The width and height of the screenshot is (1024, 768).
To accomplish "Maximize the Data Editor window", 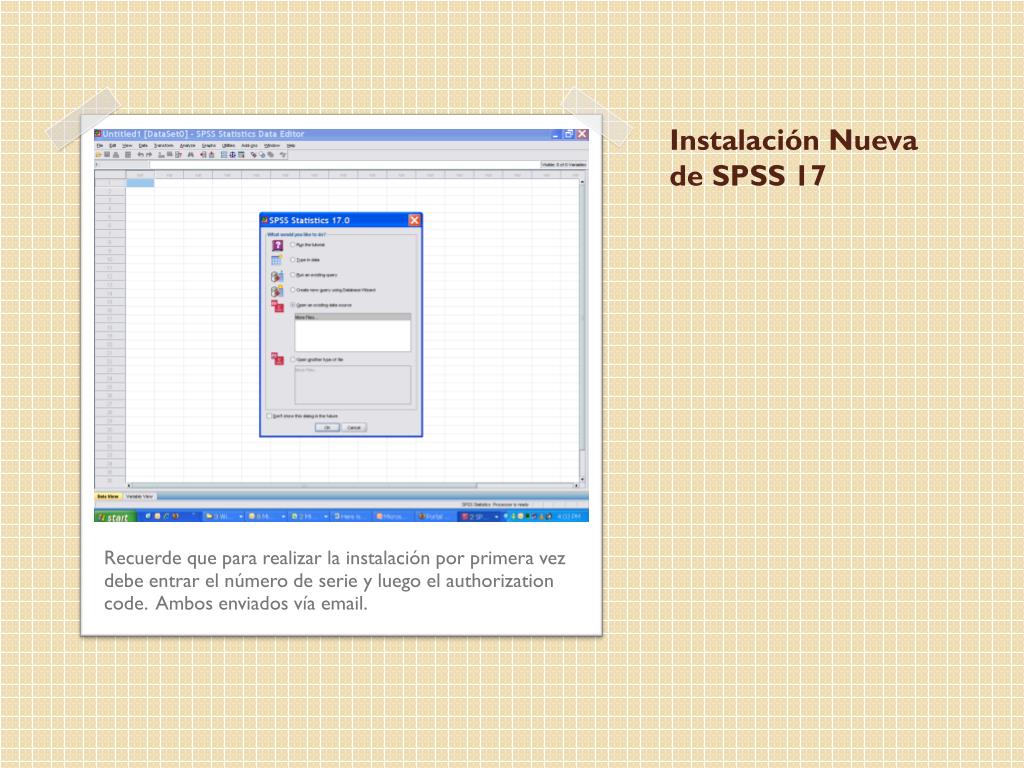I will (x=569, y=134).
